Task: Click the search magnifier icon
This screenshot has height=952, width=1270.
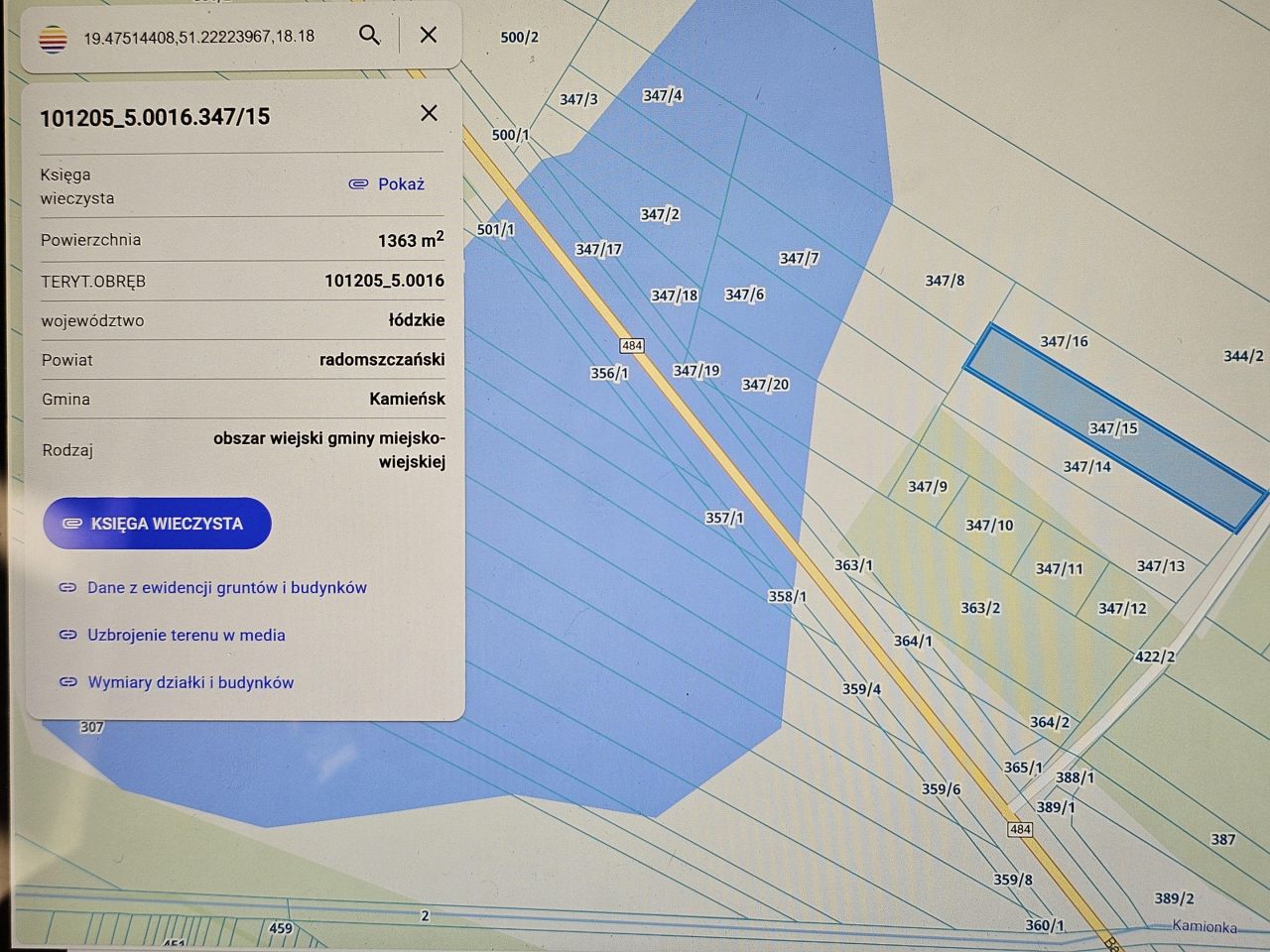Action: coord(369,35)
